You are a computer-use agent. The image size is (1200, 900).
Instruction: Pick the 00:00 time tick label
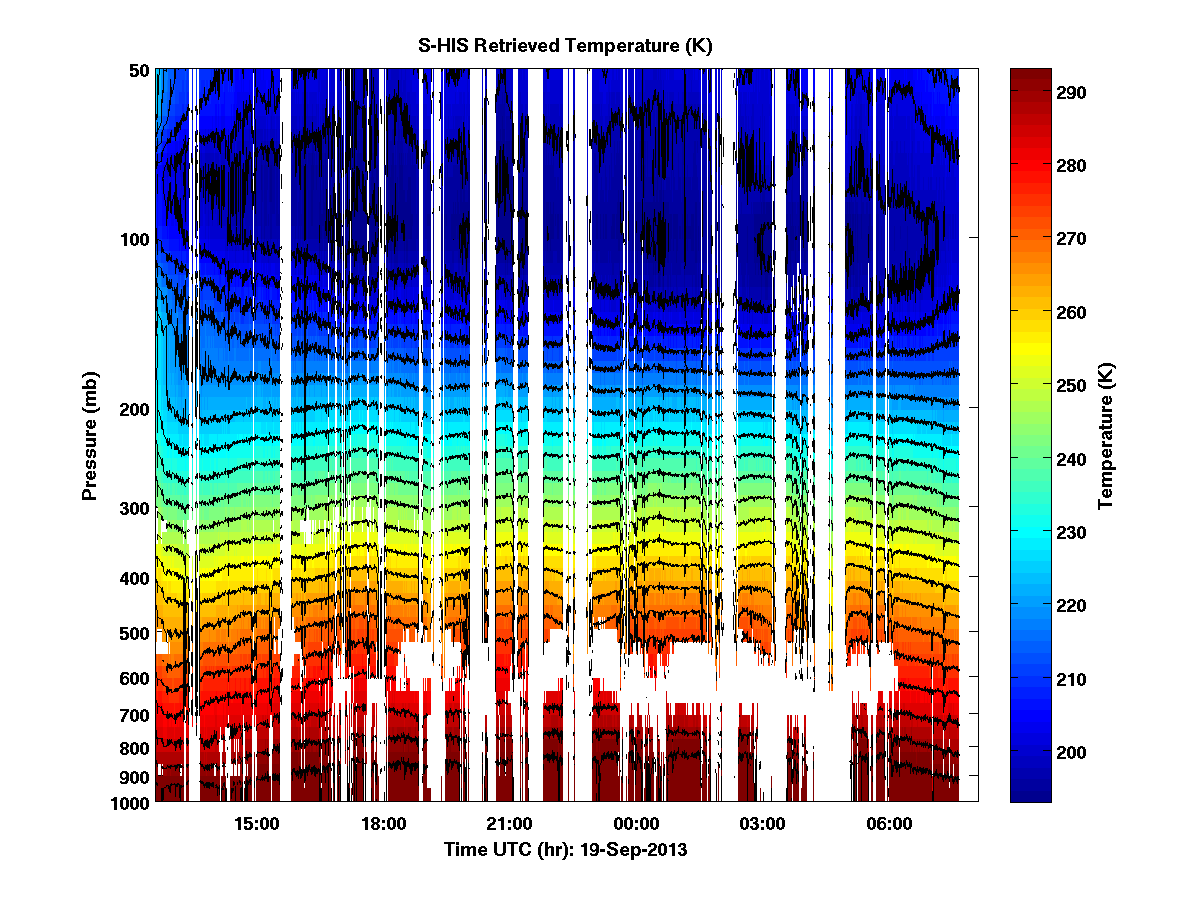(636, 824)
